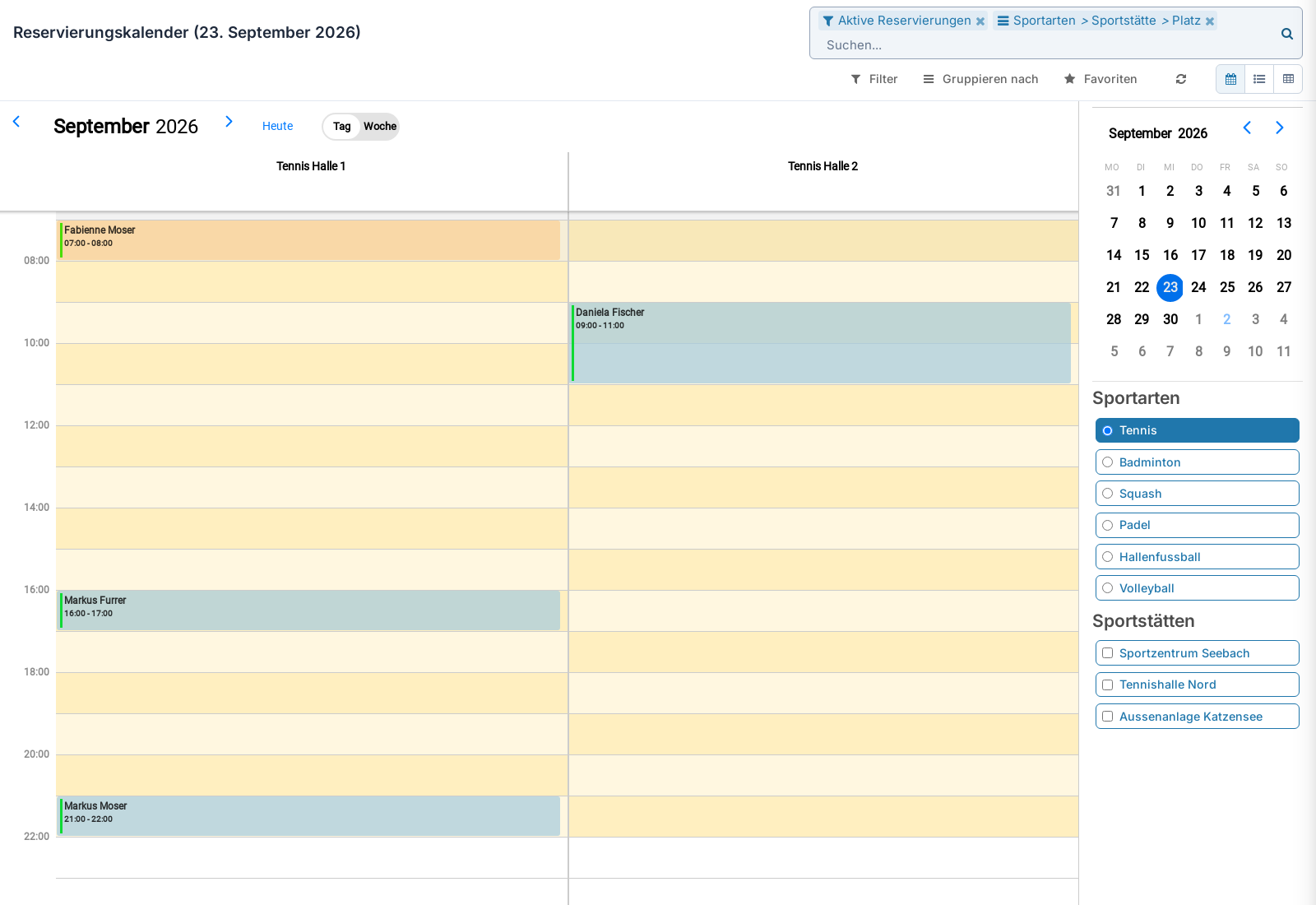Remove the Sportarten grouping tag
This screenshot has width=1316, height=905.
pos(1210,21)
